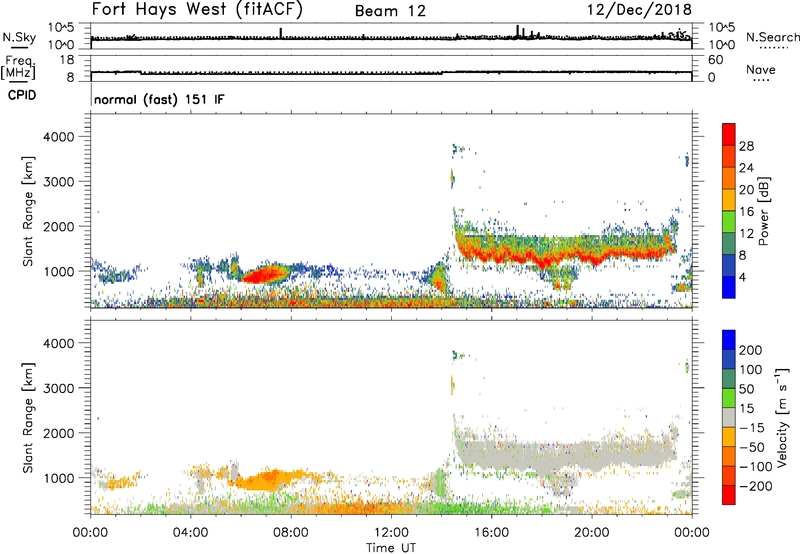This screenshot has height=554, width=800.
Task: Click the red bottom segment of Velocity colorbar
Action: (x=729, y=495)
